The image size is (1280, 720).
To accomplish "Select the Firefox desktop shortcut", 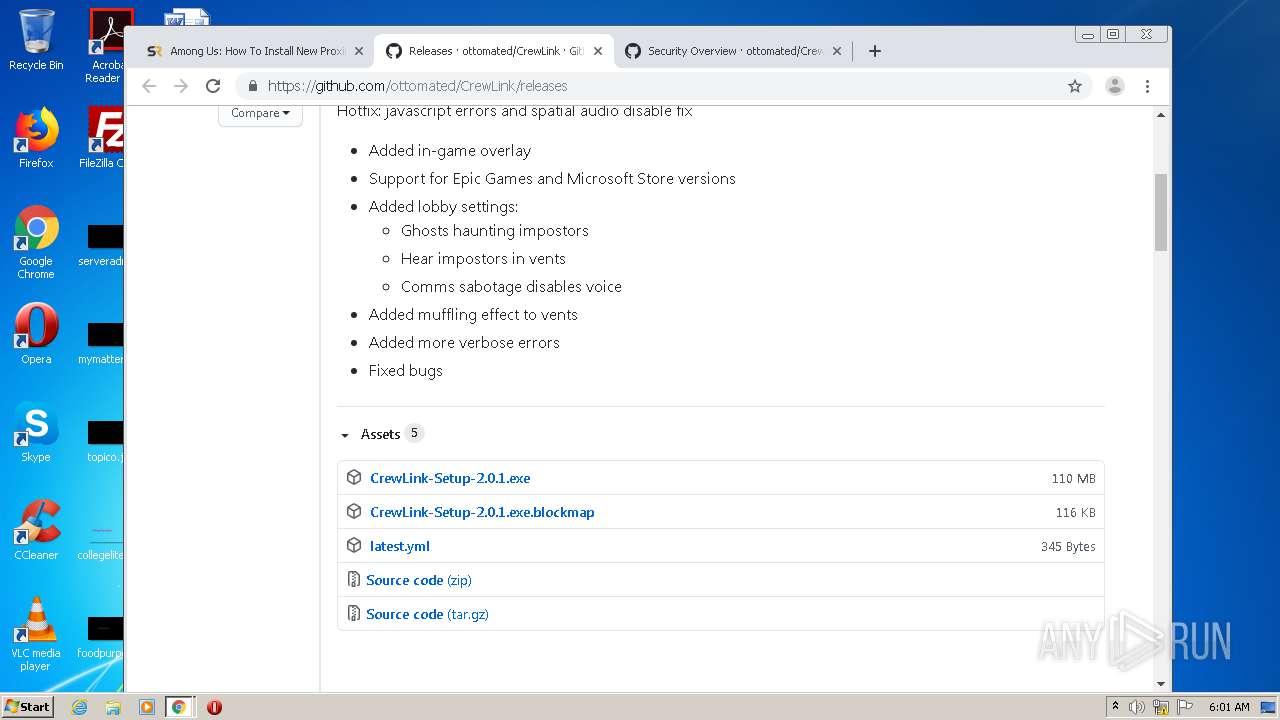I will point(36,138).
